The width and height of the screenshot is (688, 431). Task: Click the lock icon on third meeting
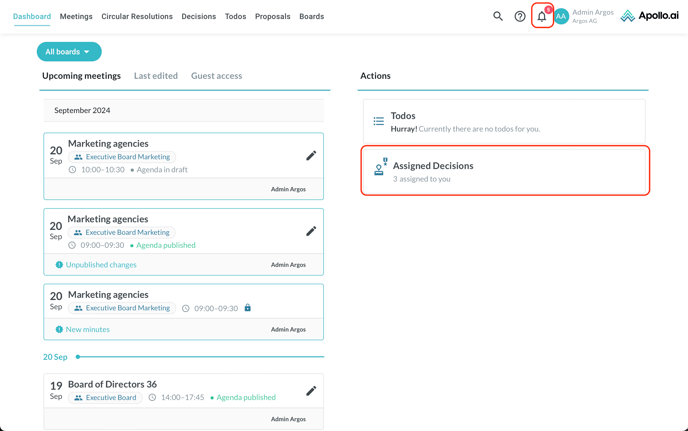click(x=248, y=308)
